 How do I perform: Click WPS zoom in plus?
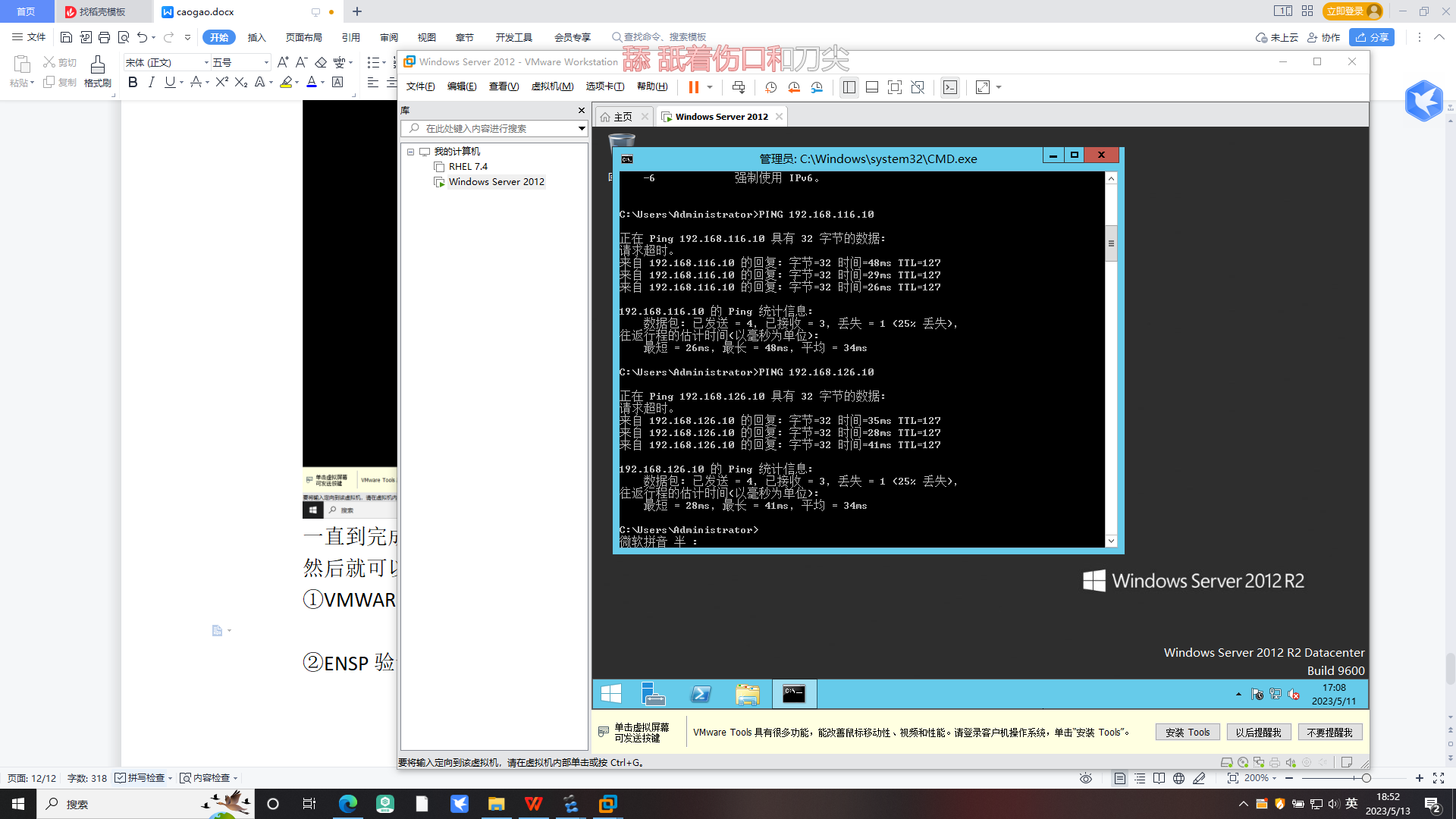(x=1420, y=778)
